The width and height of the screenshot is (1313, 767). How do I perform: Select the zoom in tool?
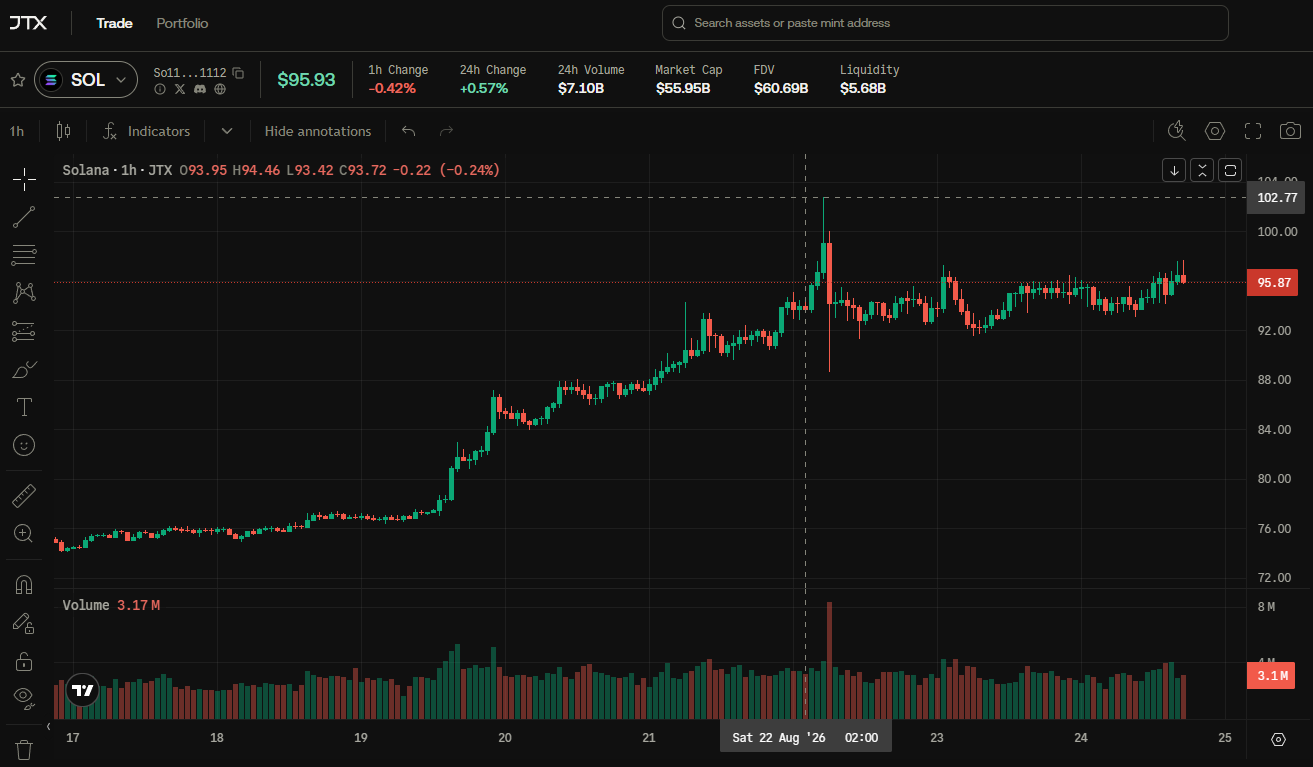(x=24, y=534)
